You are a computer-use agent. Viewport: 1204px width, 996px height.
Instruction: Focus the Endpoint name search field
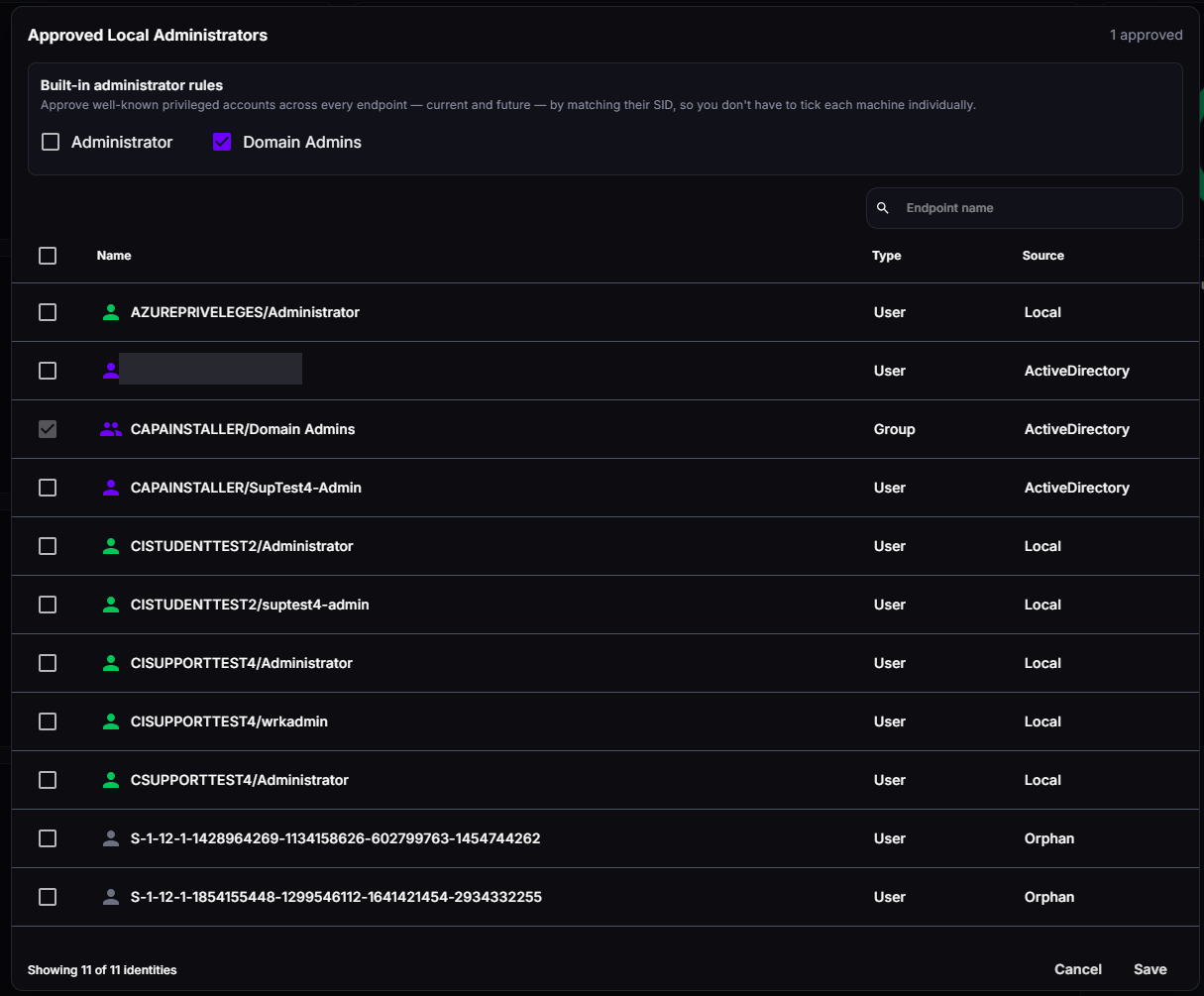(x=1025, y=208)
